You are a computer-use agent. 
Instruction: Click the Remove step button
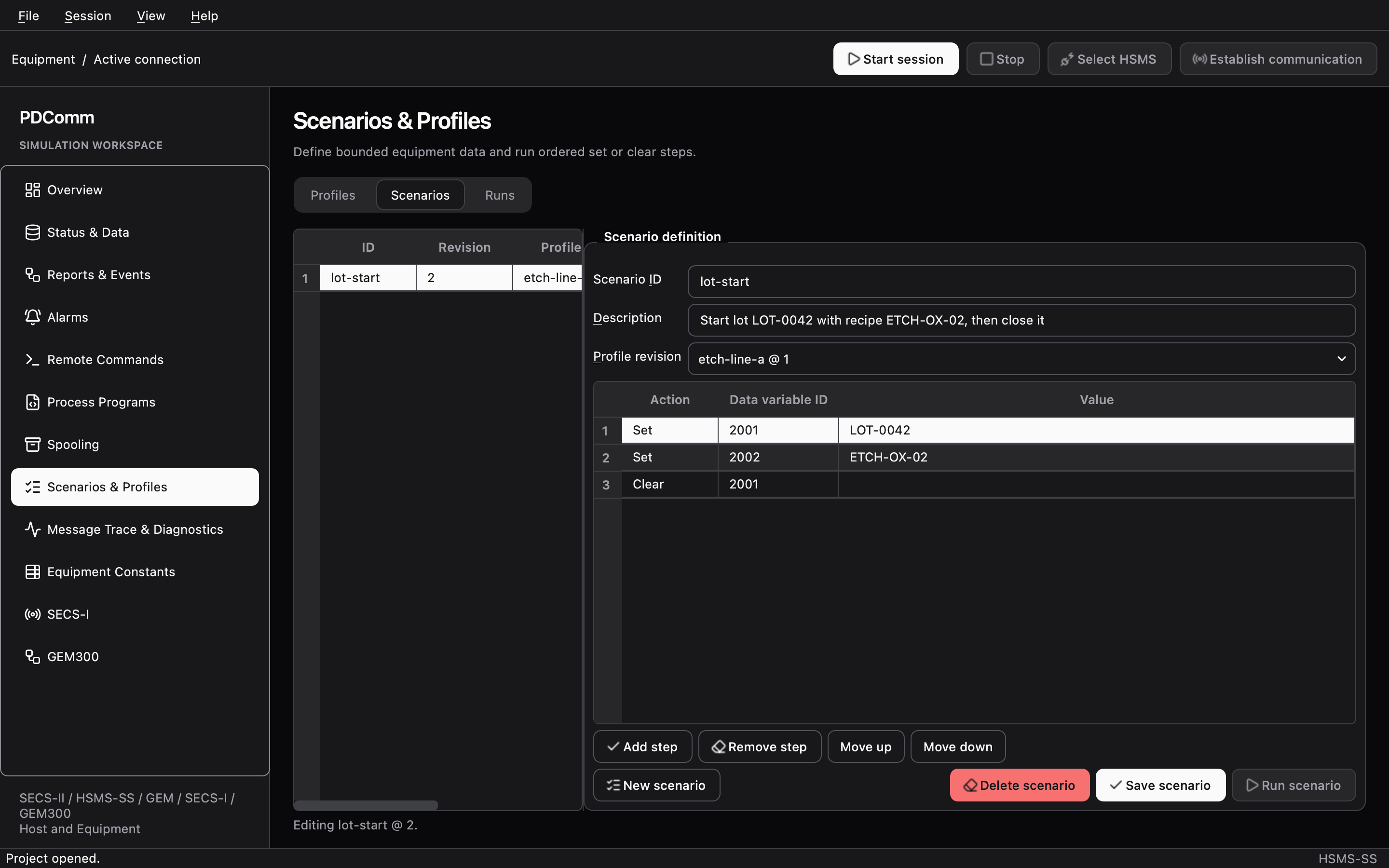click(x=759, y=746)
